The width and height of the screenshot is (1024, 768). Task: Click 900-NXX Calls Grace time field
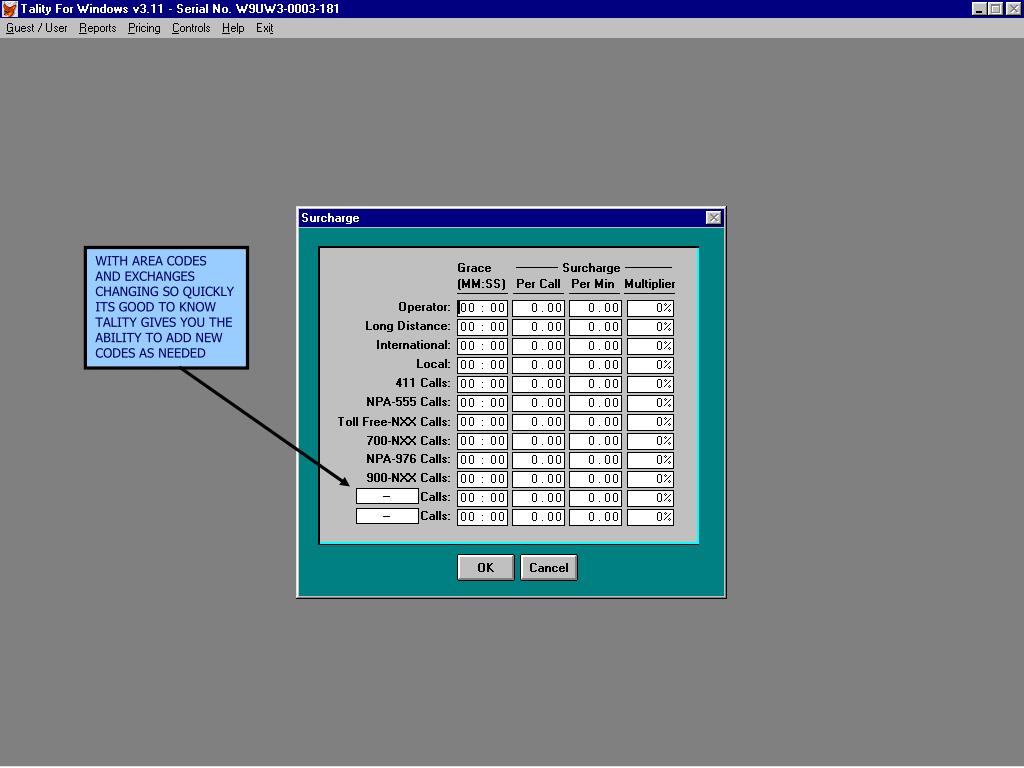point(483,479)
